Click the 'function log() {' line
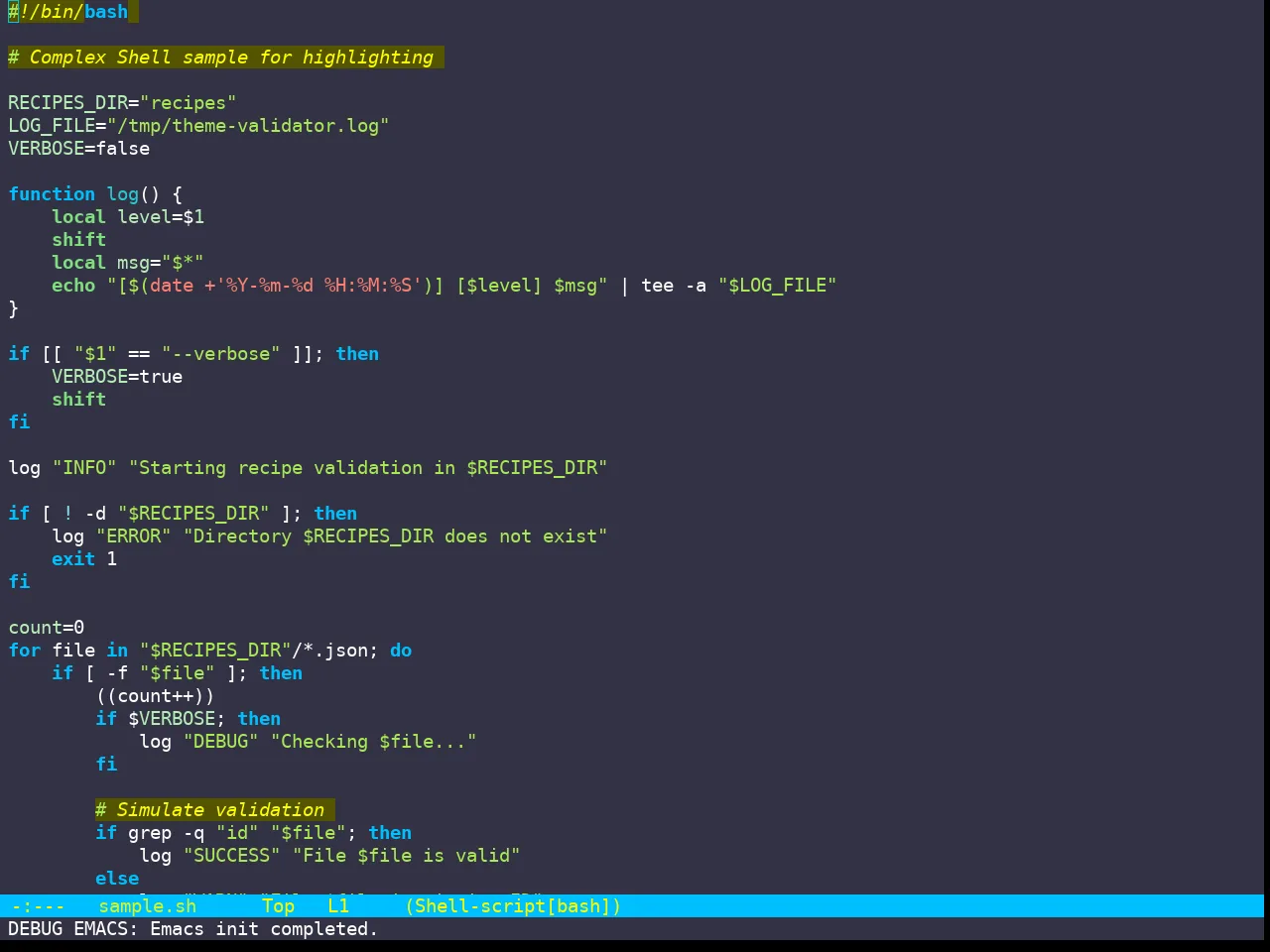 point(95,194)
